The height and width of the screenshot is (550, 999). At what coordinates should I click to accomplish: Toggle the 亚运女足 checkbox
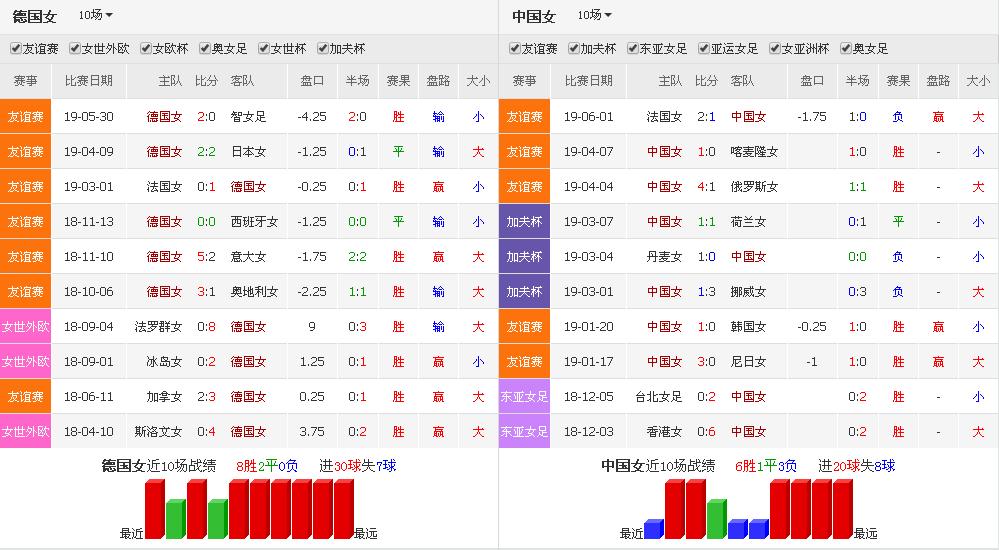[704, 49]
